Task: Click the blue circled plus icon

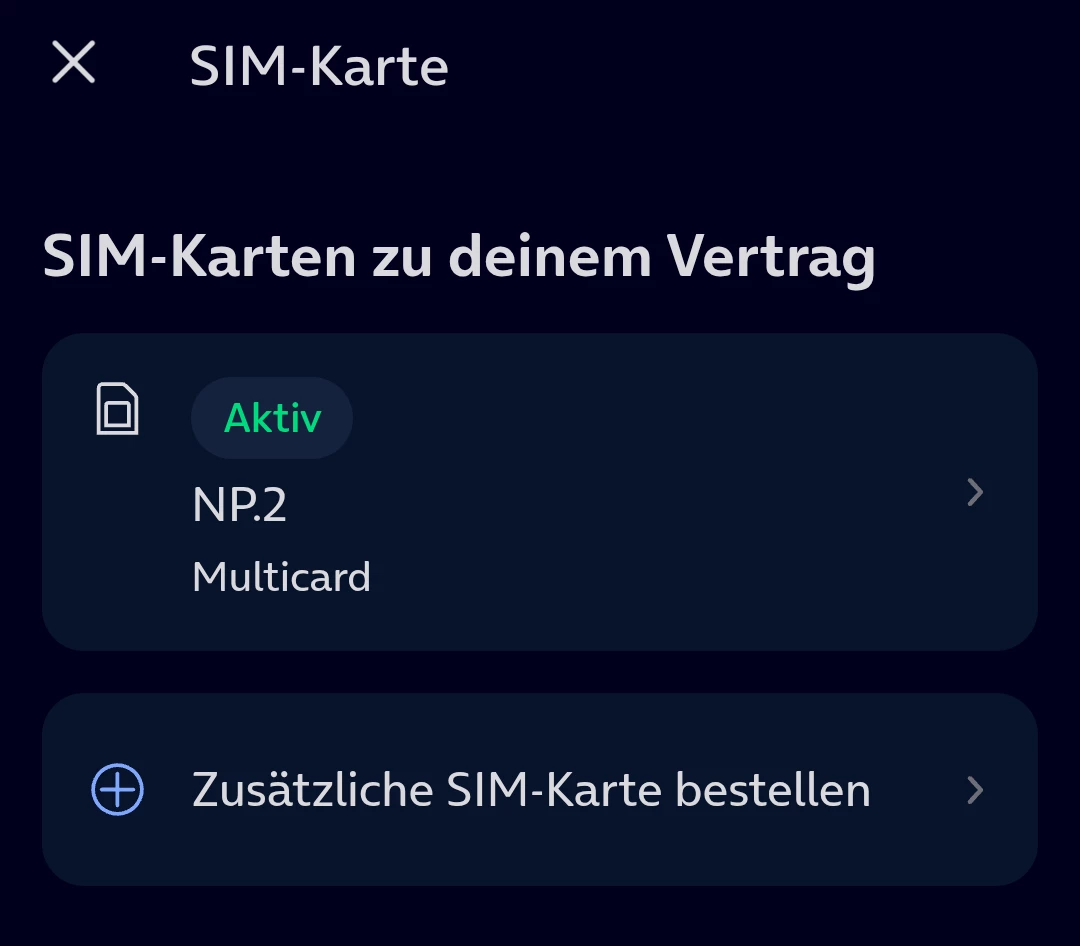Action: [x=117, y=789]
